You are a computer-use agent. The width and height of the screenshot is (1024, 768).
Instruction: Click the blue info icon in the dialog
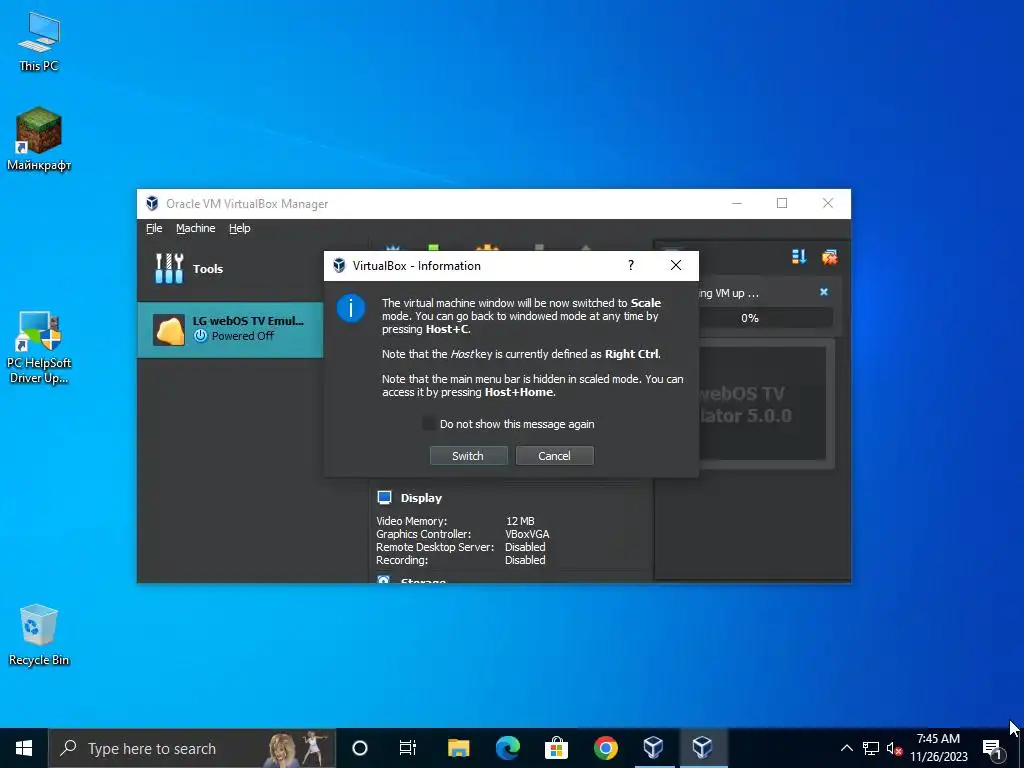point(351,308)
